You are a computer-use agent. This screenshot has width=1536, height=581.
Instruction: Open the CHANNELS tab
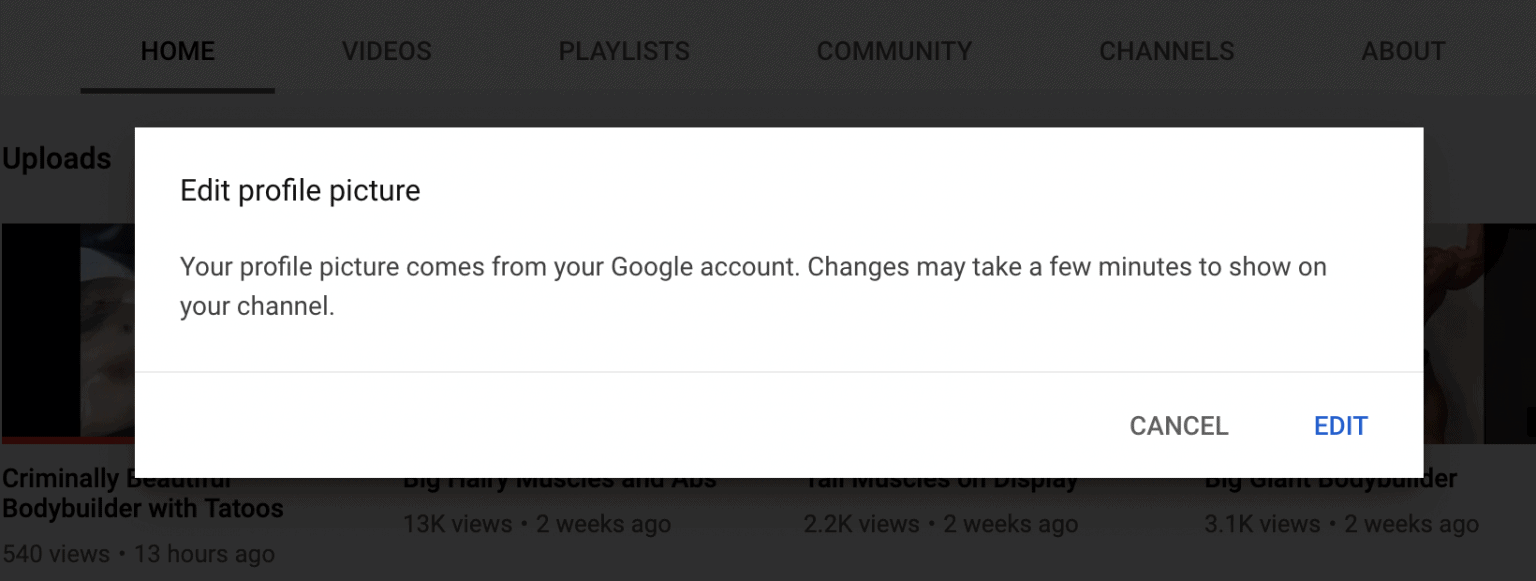coord(1166,51)
